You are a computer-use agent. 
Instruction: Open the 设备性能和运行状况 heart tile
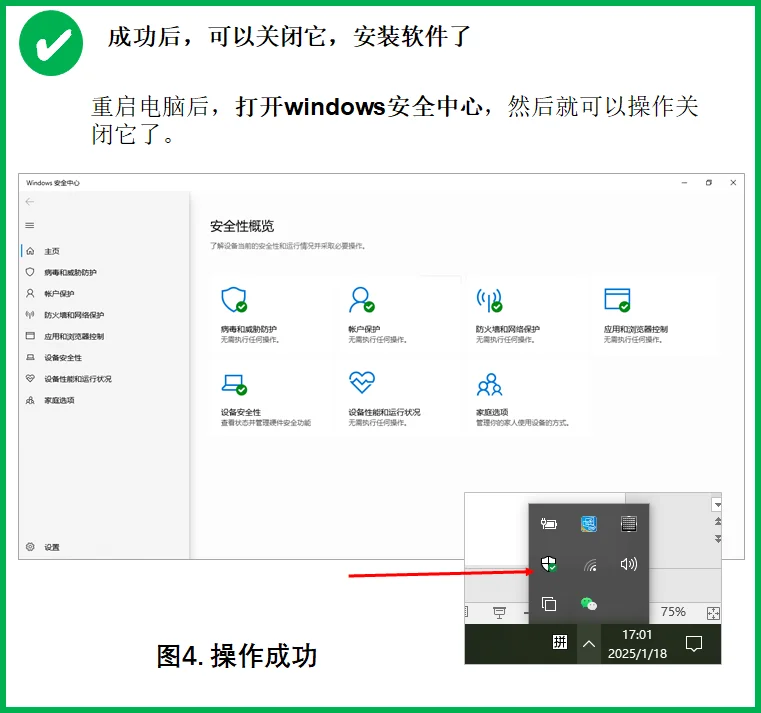(x=400, y=399)
